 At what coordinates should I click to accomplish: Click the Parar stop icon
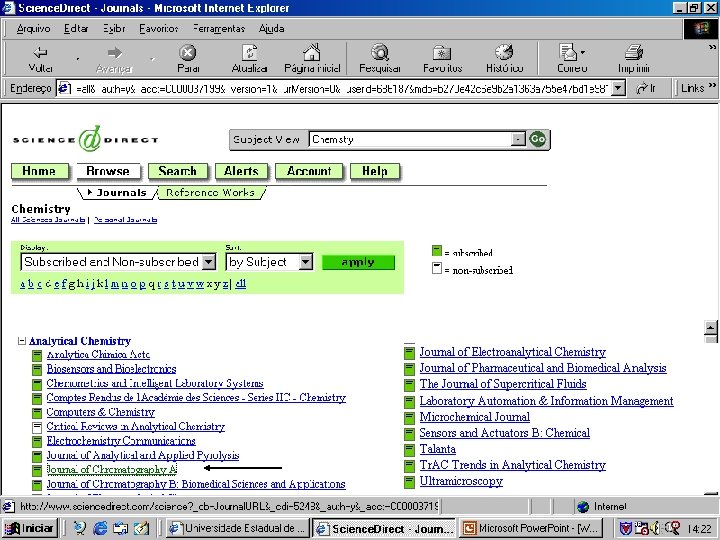[x=187, y=52]
